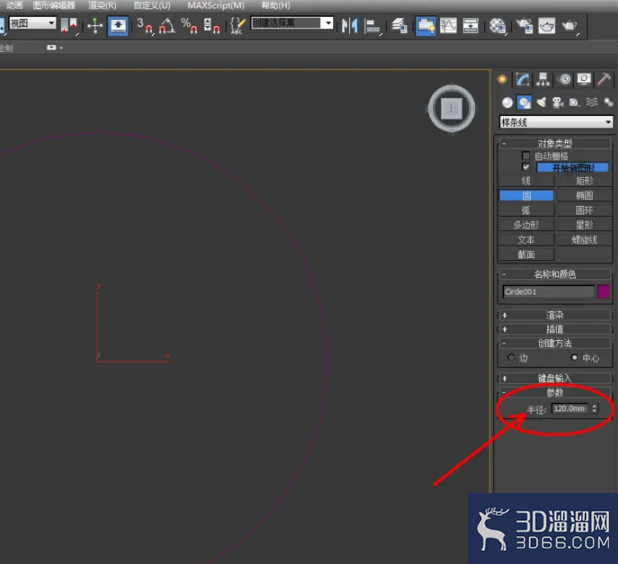Open the Rendered Frame Window icon
The image size is (618, 564).
point(547,26)
